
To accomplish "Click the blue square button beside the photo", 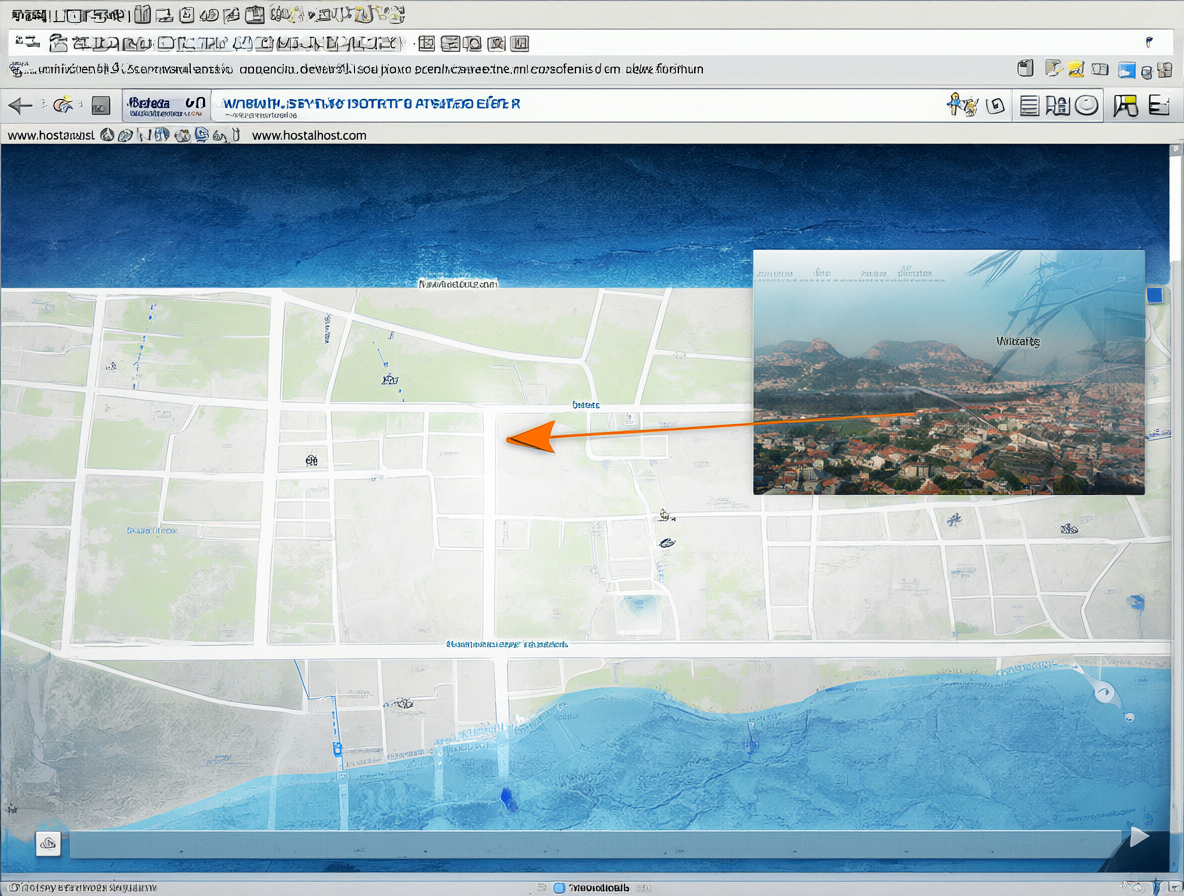I will [1155, 295].
